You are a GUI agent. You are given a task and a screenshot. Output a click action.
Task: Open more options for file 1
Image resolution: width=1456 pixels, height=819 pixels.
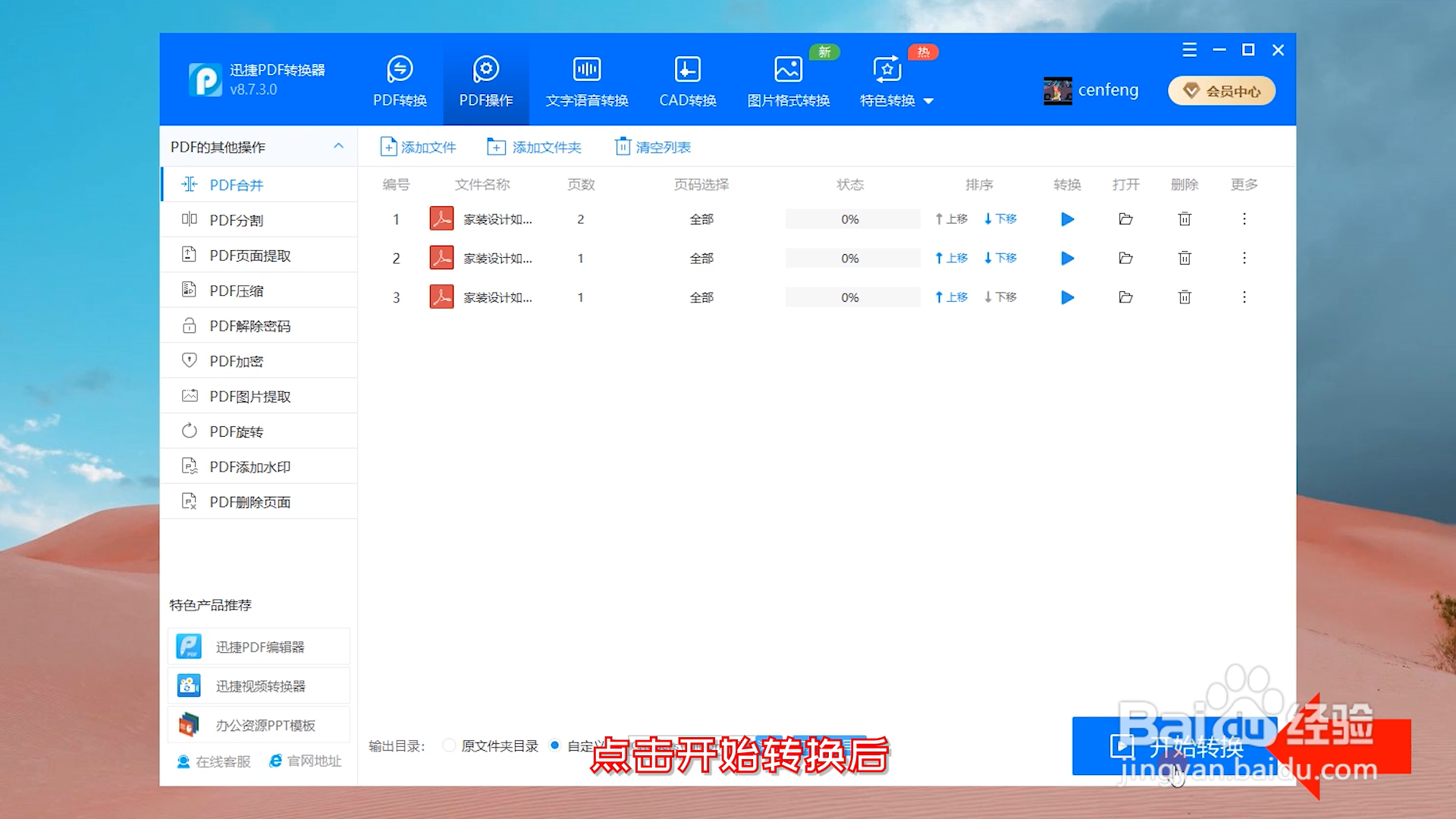pyautogui.click(x=1244, y=219)
